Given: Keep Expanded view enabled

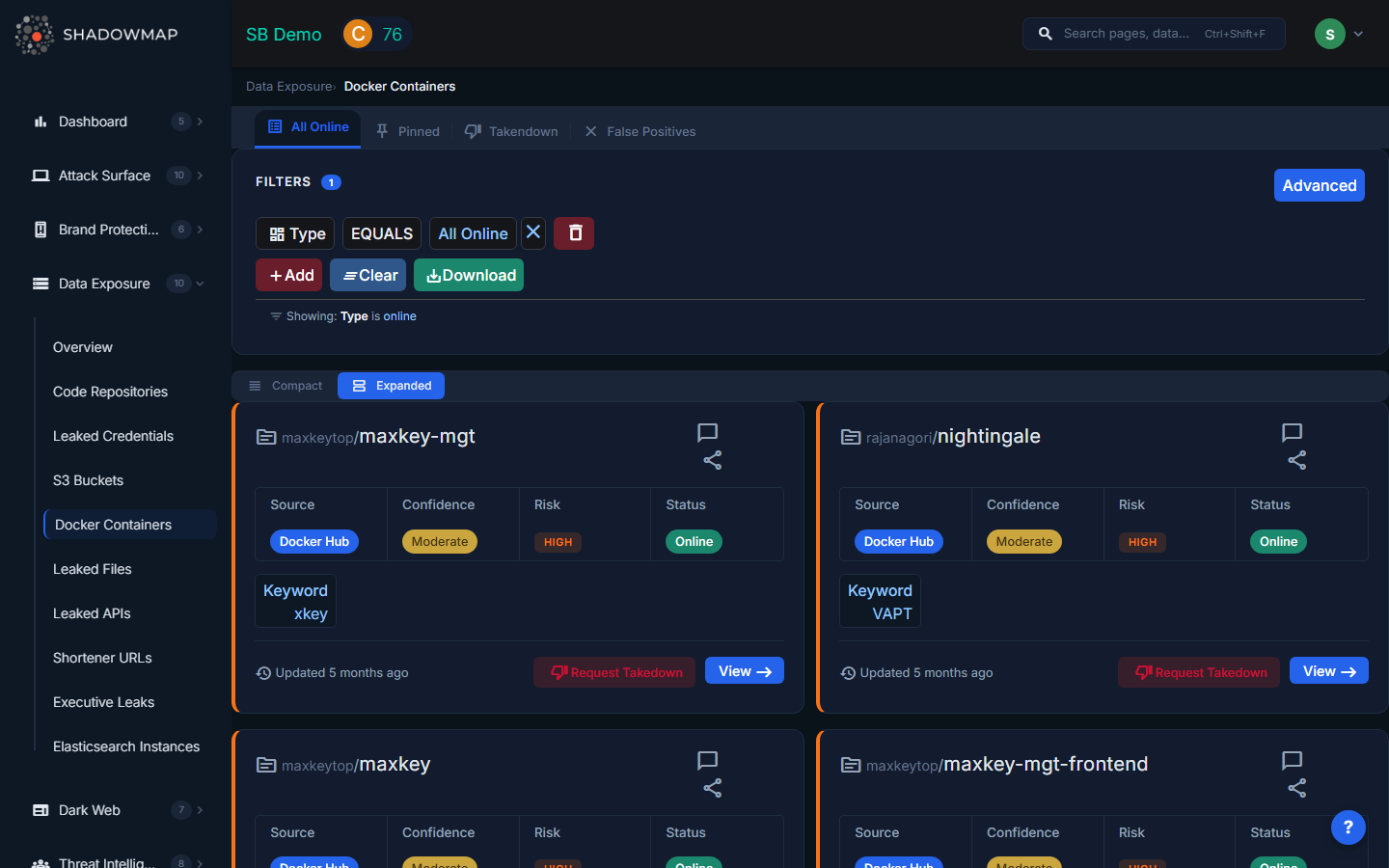Looking at the screenshot, I should (391, 385).
